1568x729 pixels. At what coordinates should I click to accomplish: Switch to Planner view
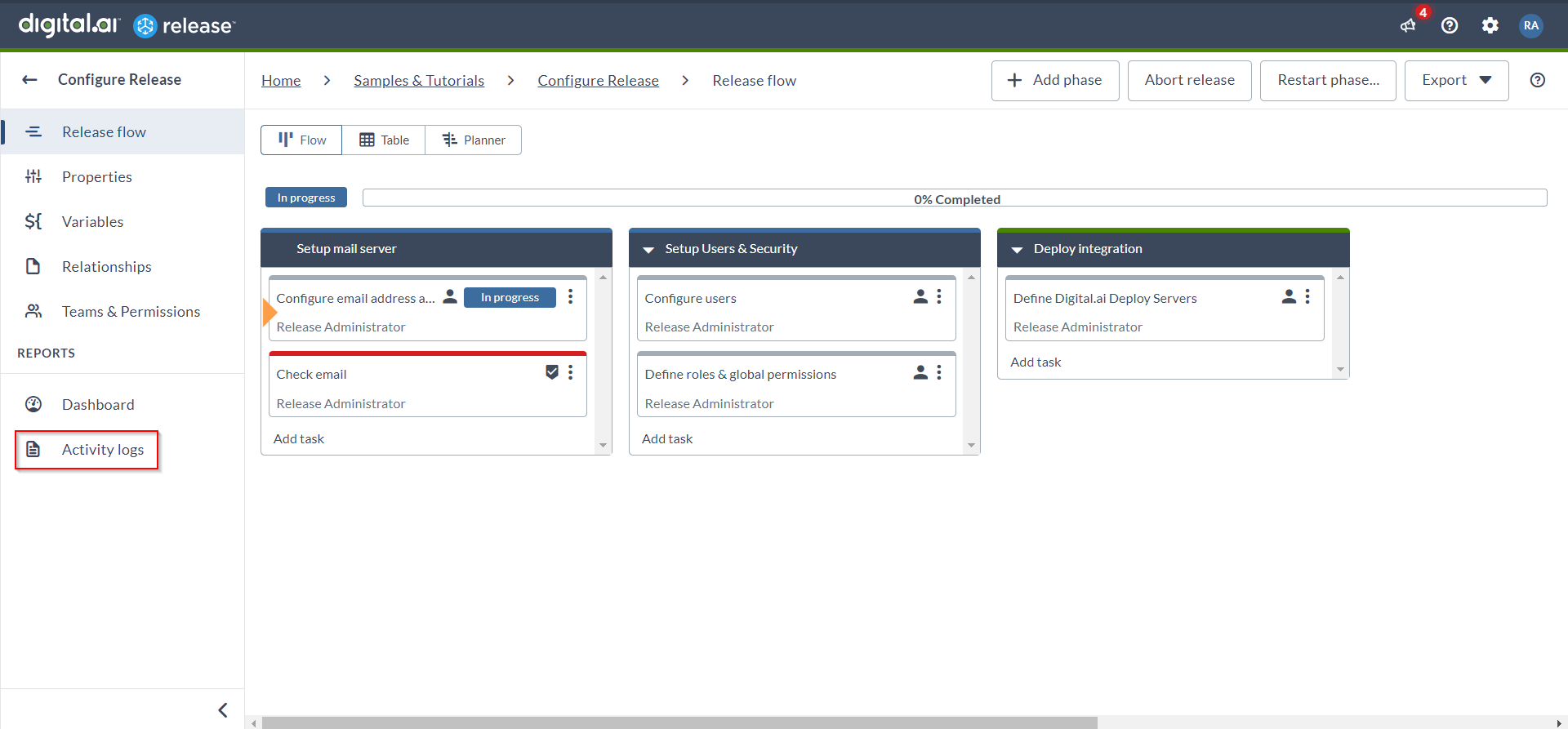[474, 140]
